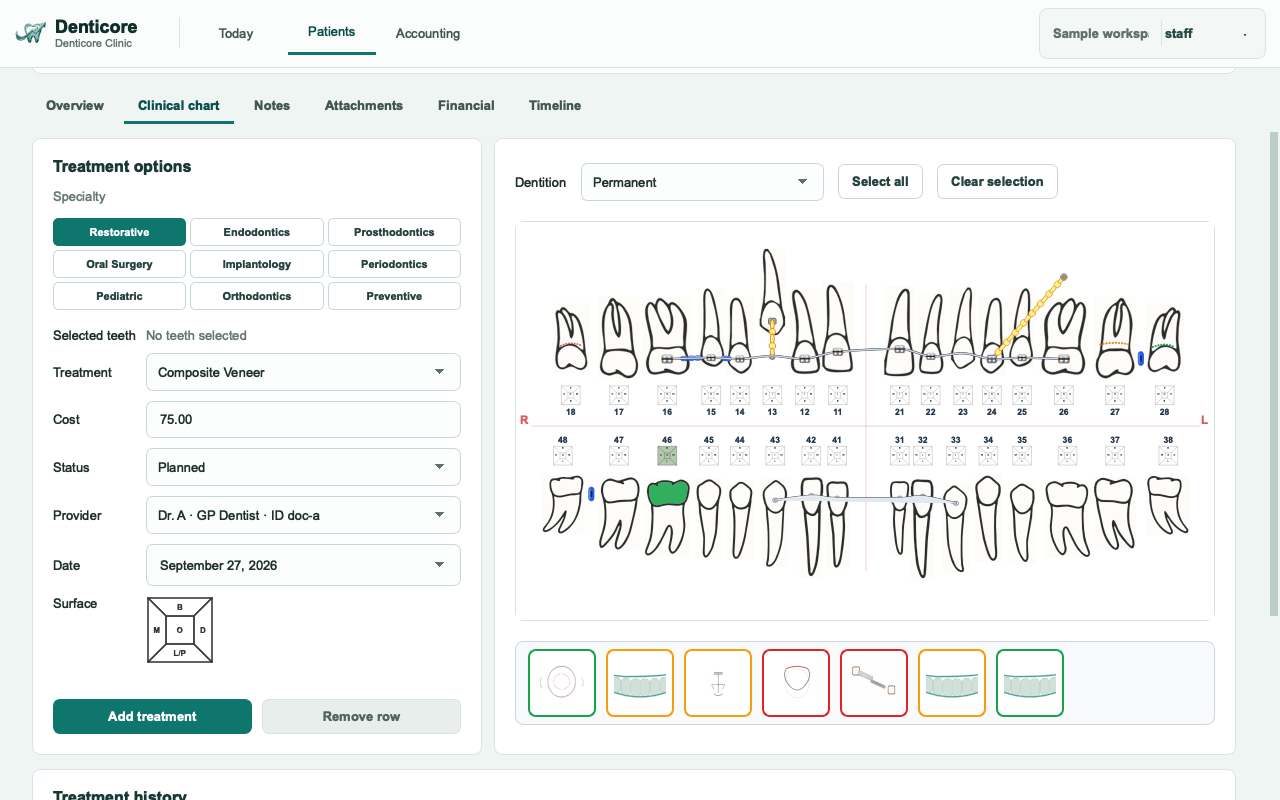Toggle occlusal O center surface
Image resolution: width=1280 pixels, height=800 pixels.
click(180, 630)
